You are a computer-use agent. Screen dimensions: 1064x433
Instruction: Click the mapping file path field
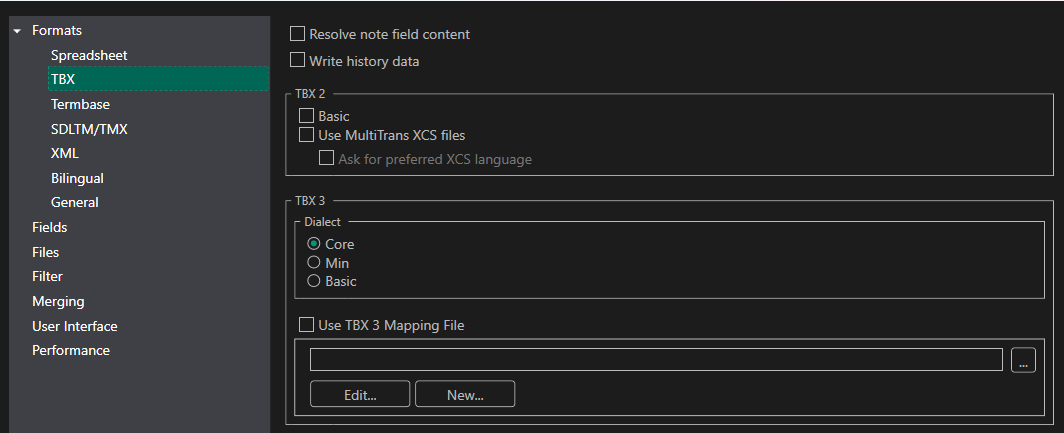click(x=656, y=360)
